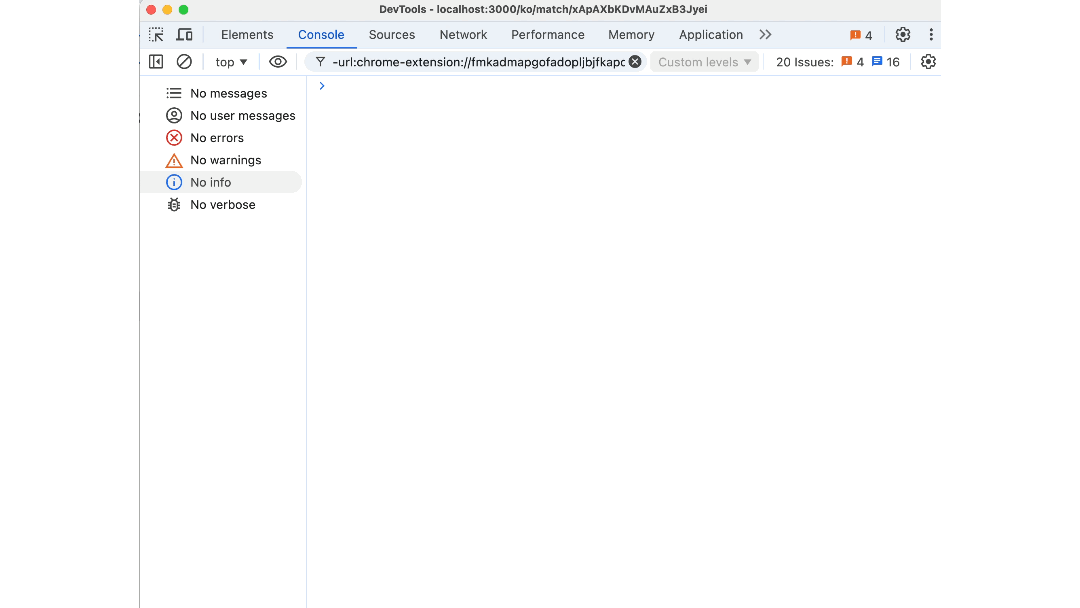
Task: Close the DevTools window with the red button
Action: (151, 10)
